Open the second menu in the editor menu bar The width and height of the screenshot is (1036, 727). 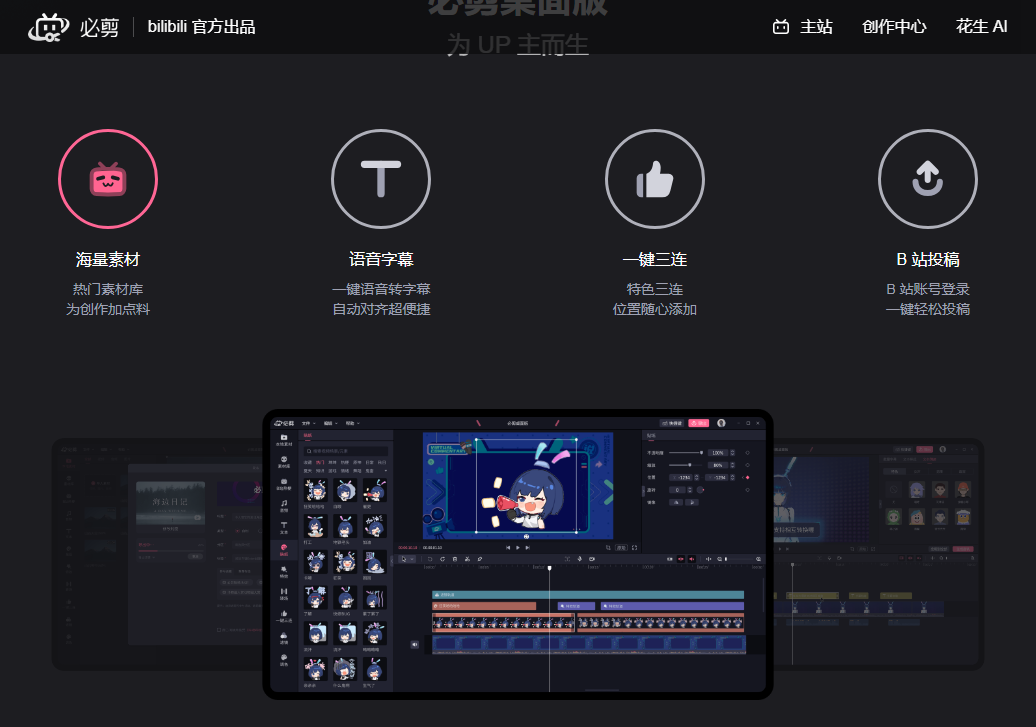(330, 423)
